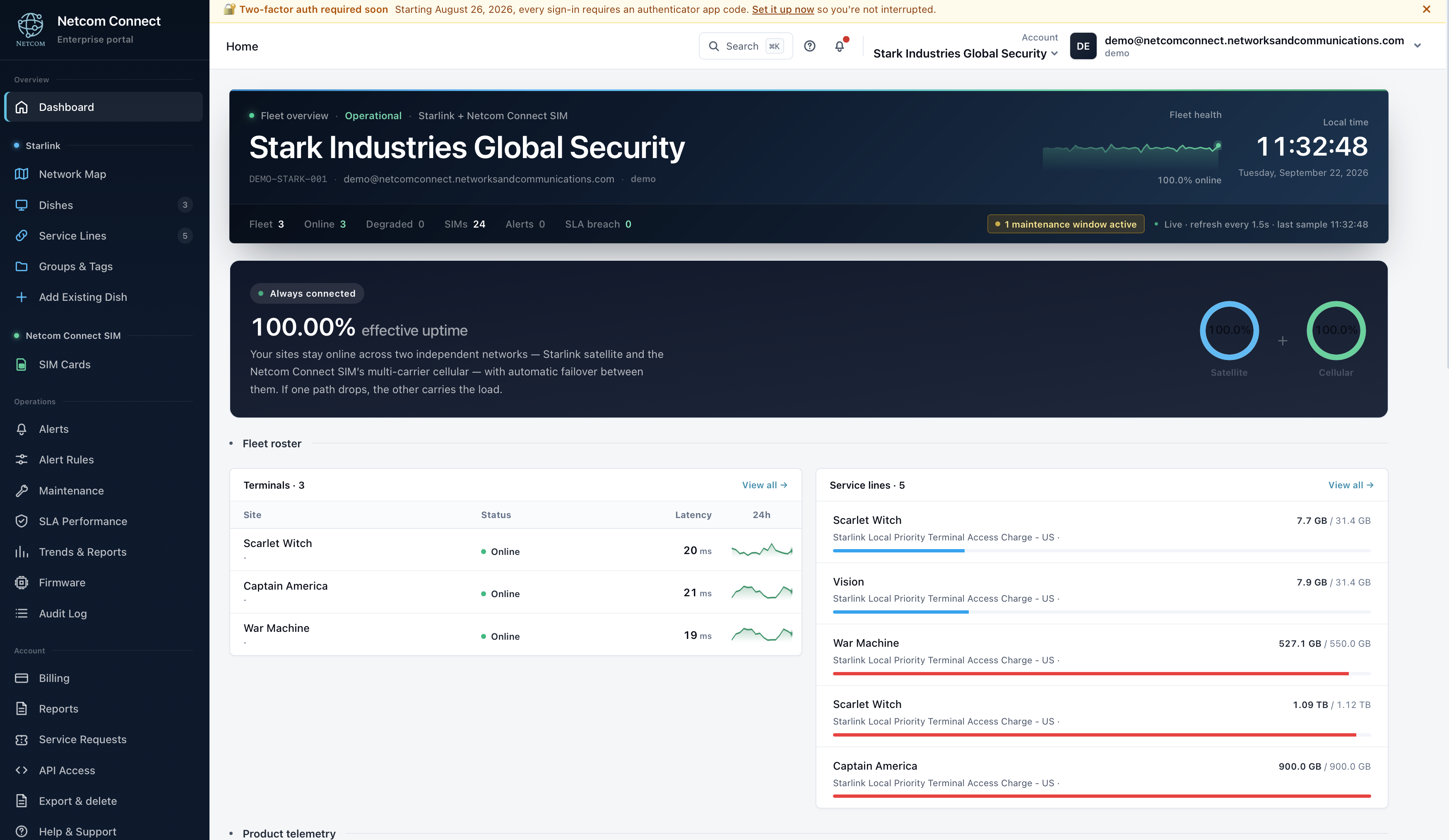Go to Network Map page
The image size is (1449, 840).
tap(103, 174)
